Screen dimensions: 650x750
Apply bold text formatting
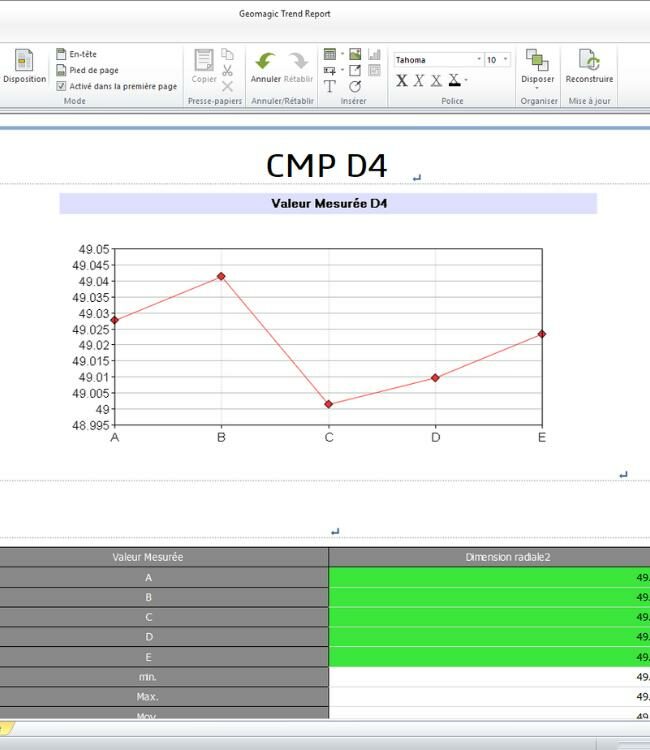click(402, 80)
